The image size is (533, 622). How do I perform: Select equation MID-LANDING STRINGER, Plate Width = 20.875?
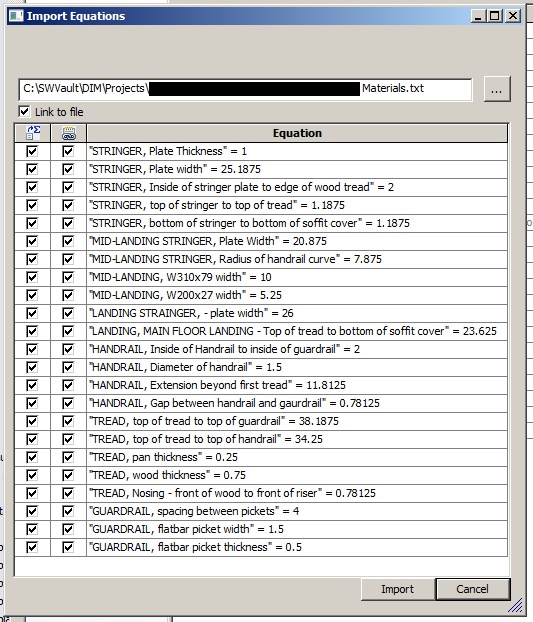[x=297, y=241]
